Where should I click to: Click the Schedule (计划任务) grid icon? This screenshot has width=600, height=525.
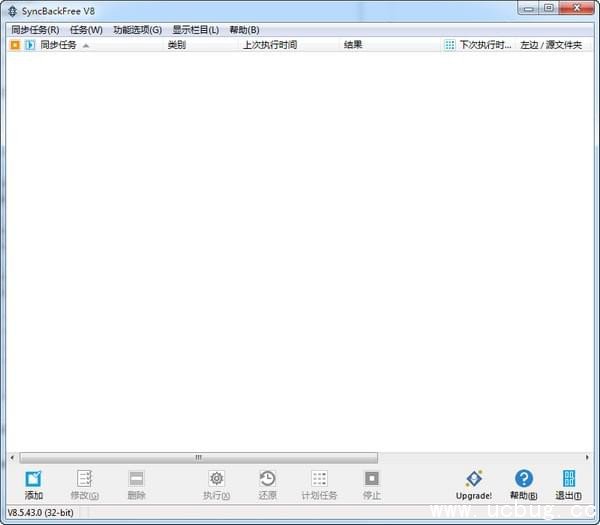(319, 478)
